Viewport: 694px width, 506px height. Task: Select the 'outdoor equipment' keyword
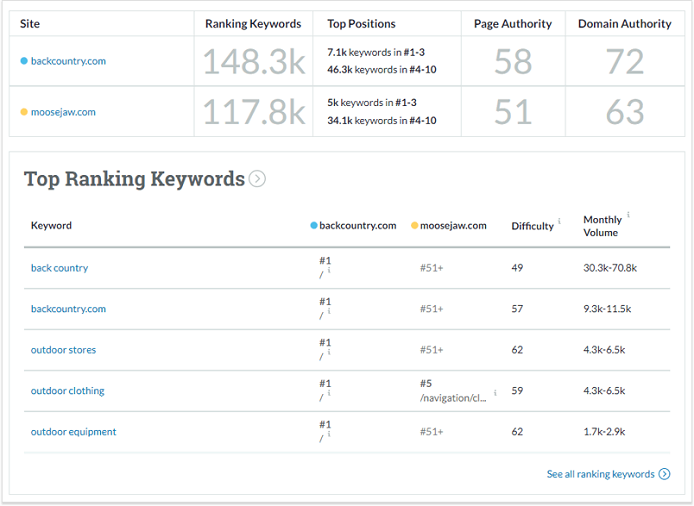(73, 432)
